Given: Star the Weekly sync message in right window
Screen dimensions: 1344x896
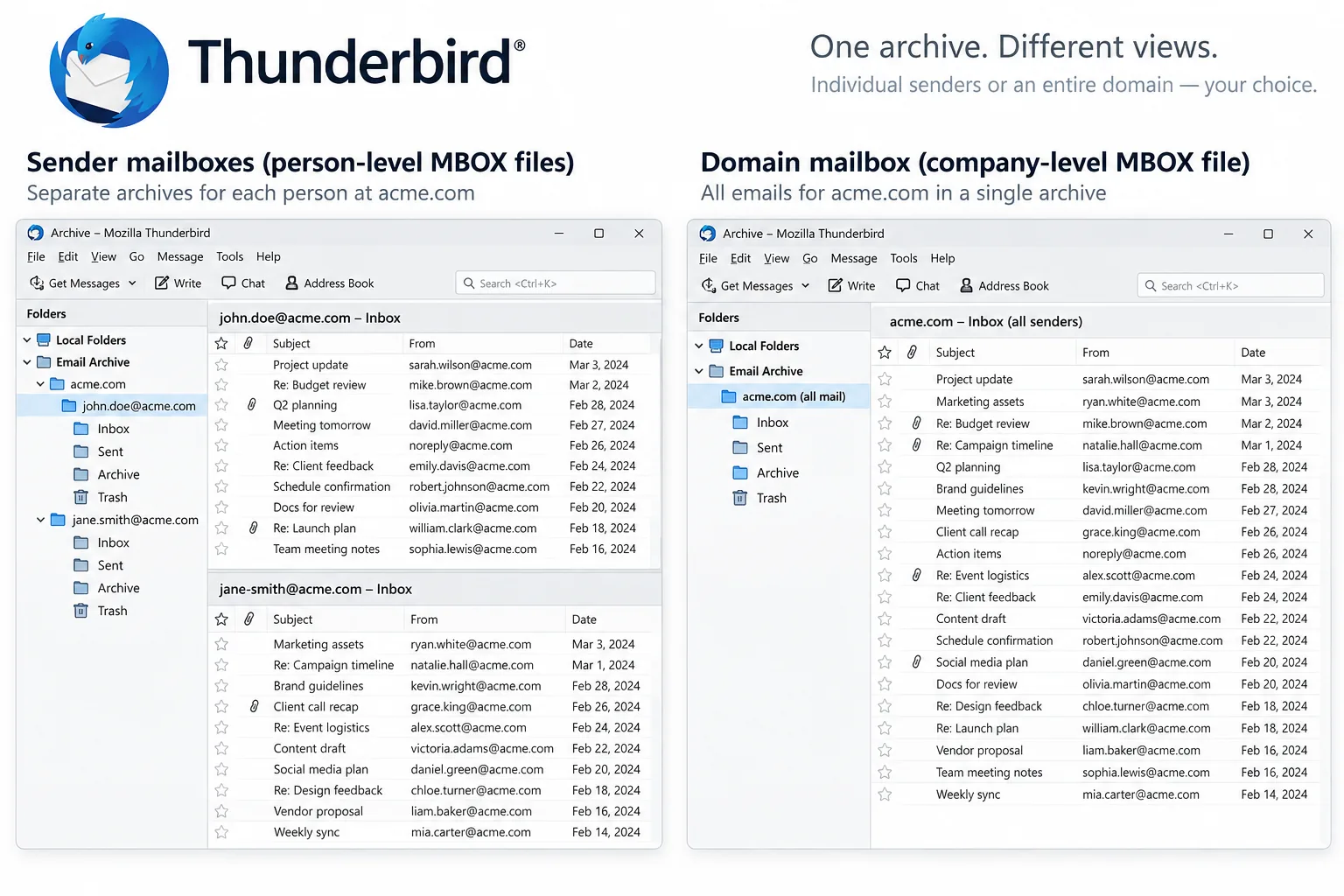Looking at the screenshot, I should (x=885, y=794).
